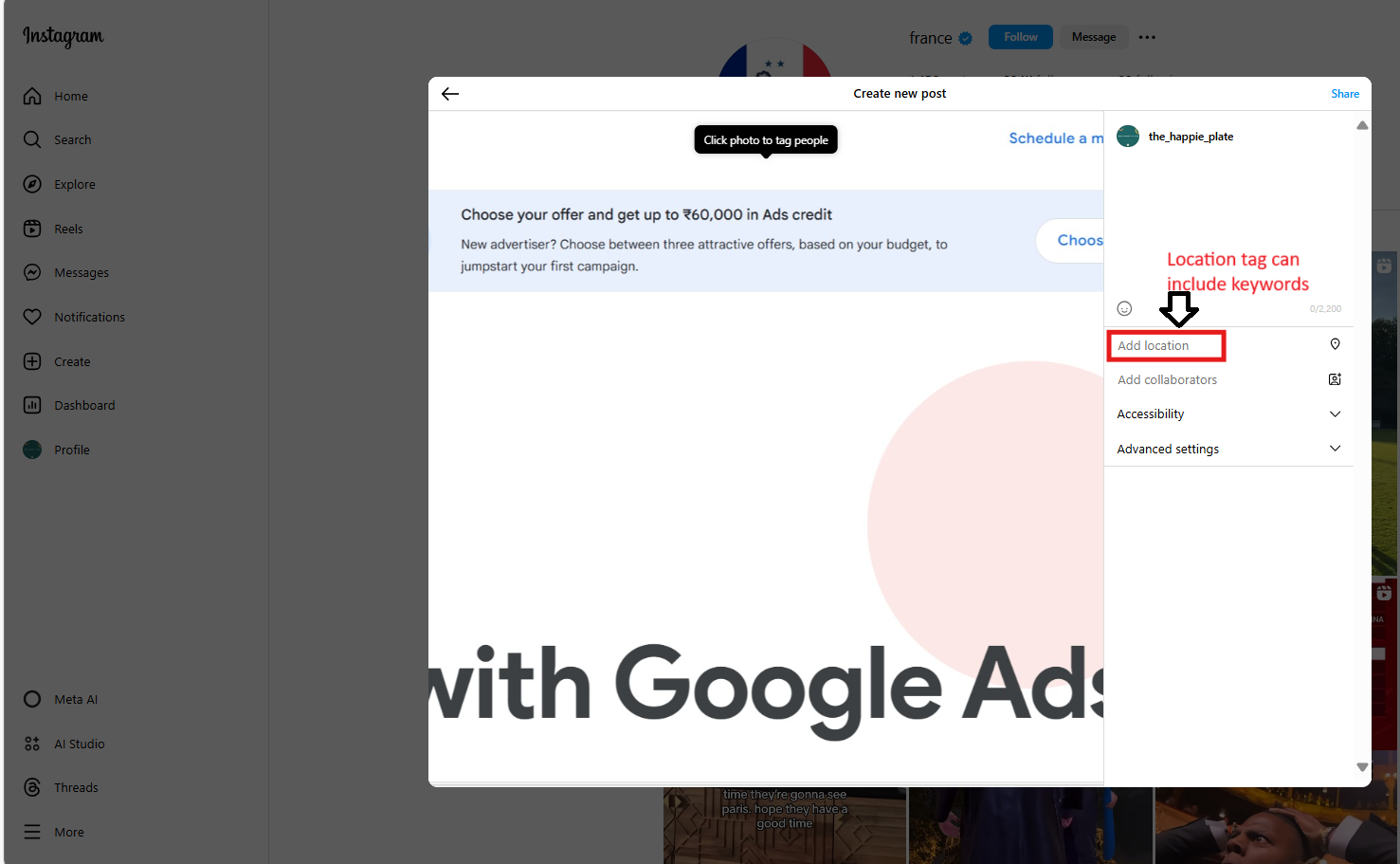The height and width of the screenshot is (864, 1400).
Task: Open the Search sidebar icon
Action: (32, 139)
